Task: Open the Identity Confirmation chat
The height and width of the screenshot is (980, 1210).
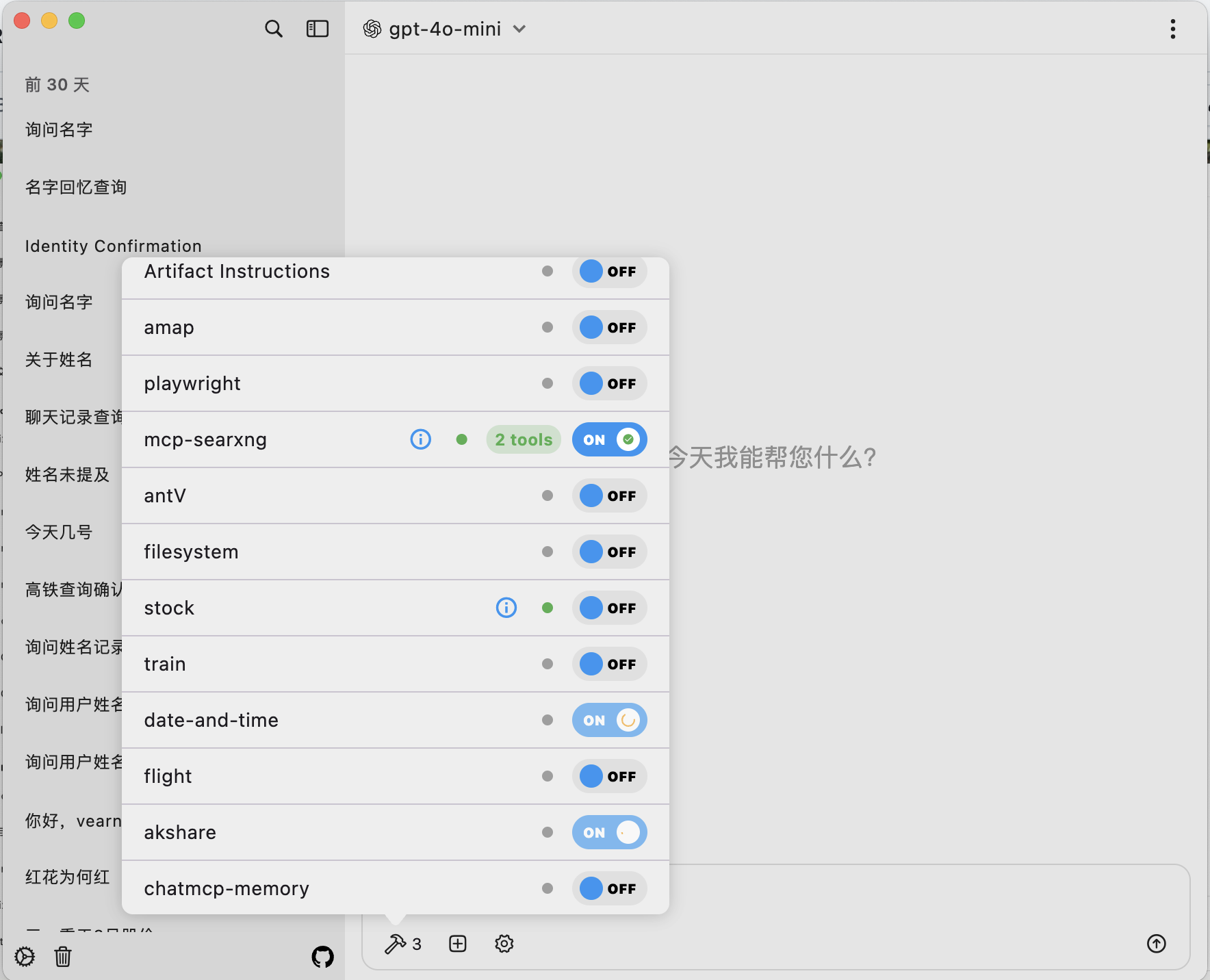Action: [x=114, y=246]
